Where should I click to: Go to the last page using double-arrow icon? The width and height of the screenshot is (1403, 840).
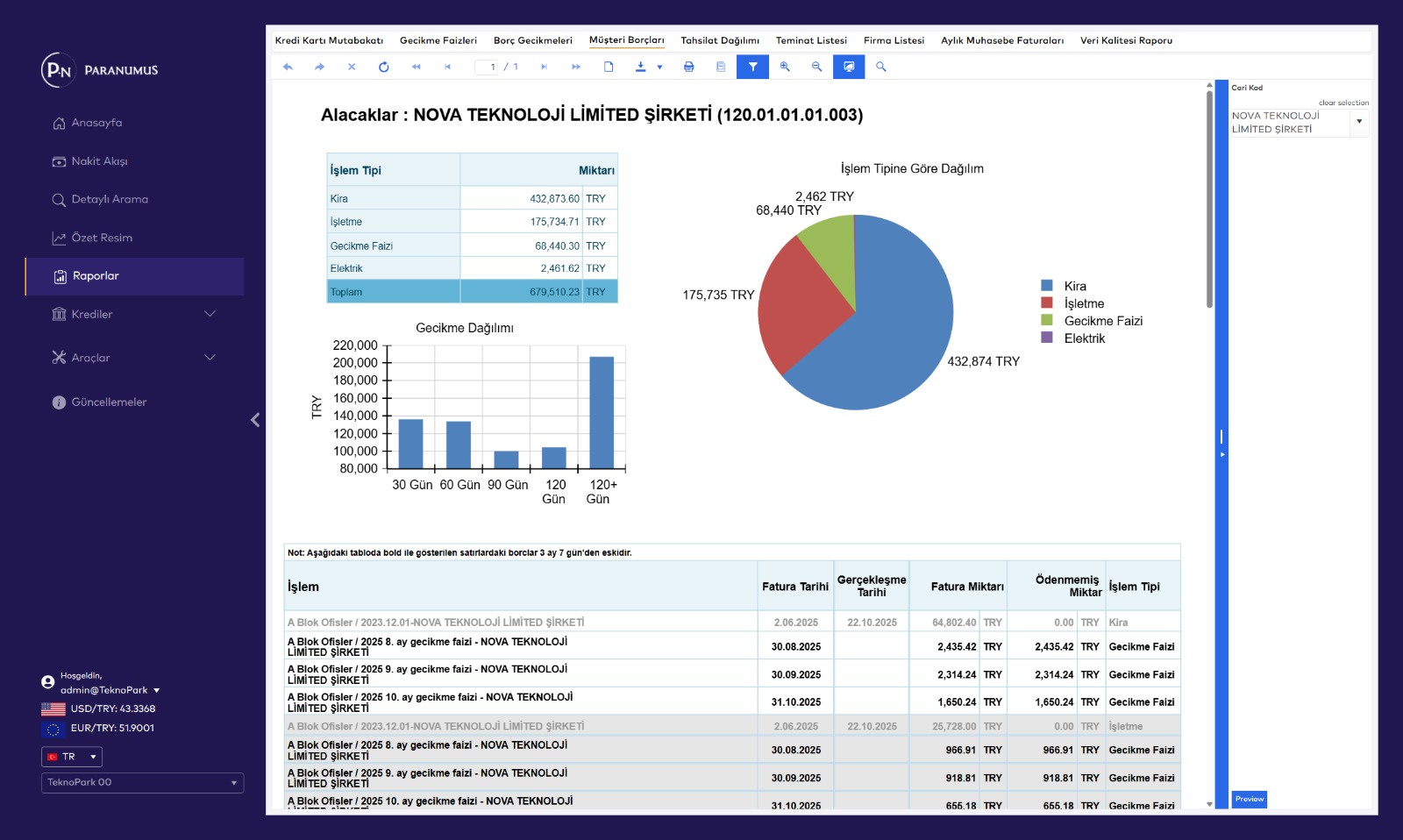coord(576,67)
